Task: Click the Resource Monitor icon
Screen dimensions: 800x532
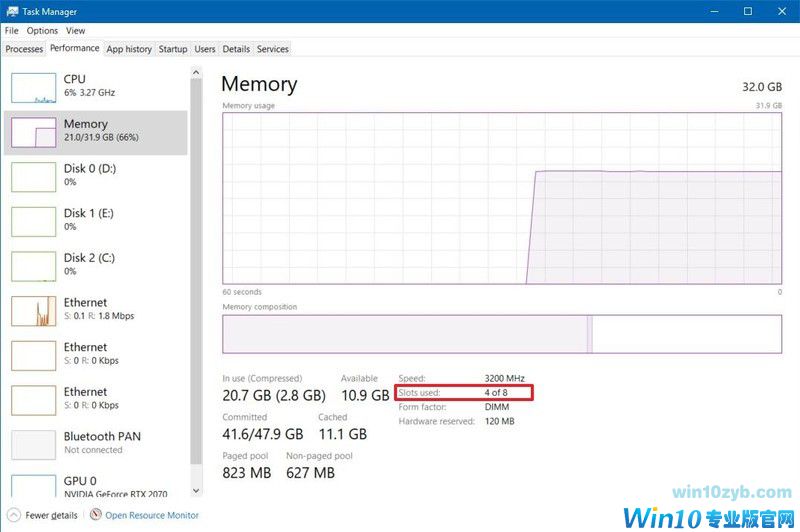Action: point(96,515)
